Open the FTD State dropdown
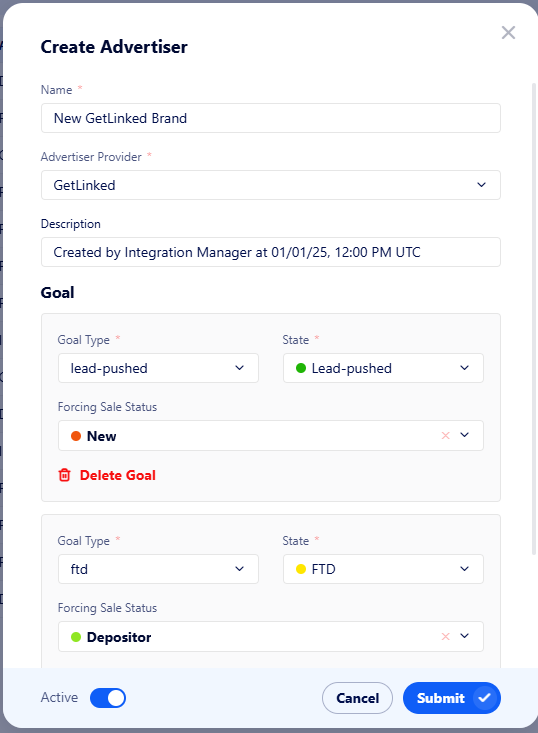 383,569
